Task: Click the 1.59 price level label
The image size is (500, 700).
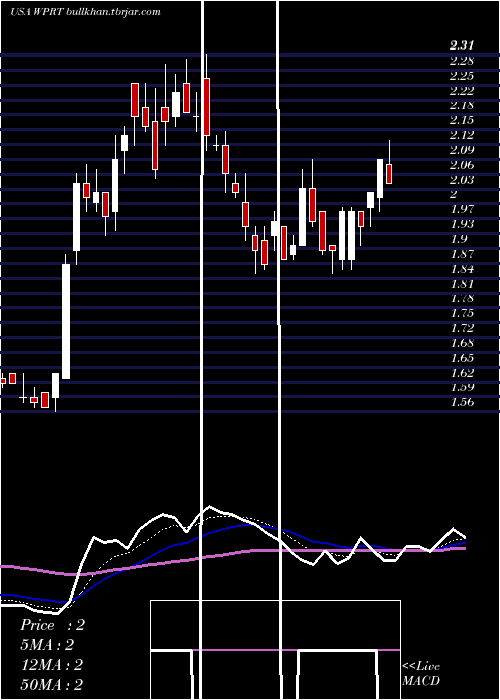Action: pos(462,387)
